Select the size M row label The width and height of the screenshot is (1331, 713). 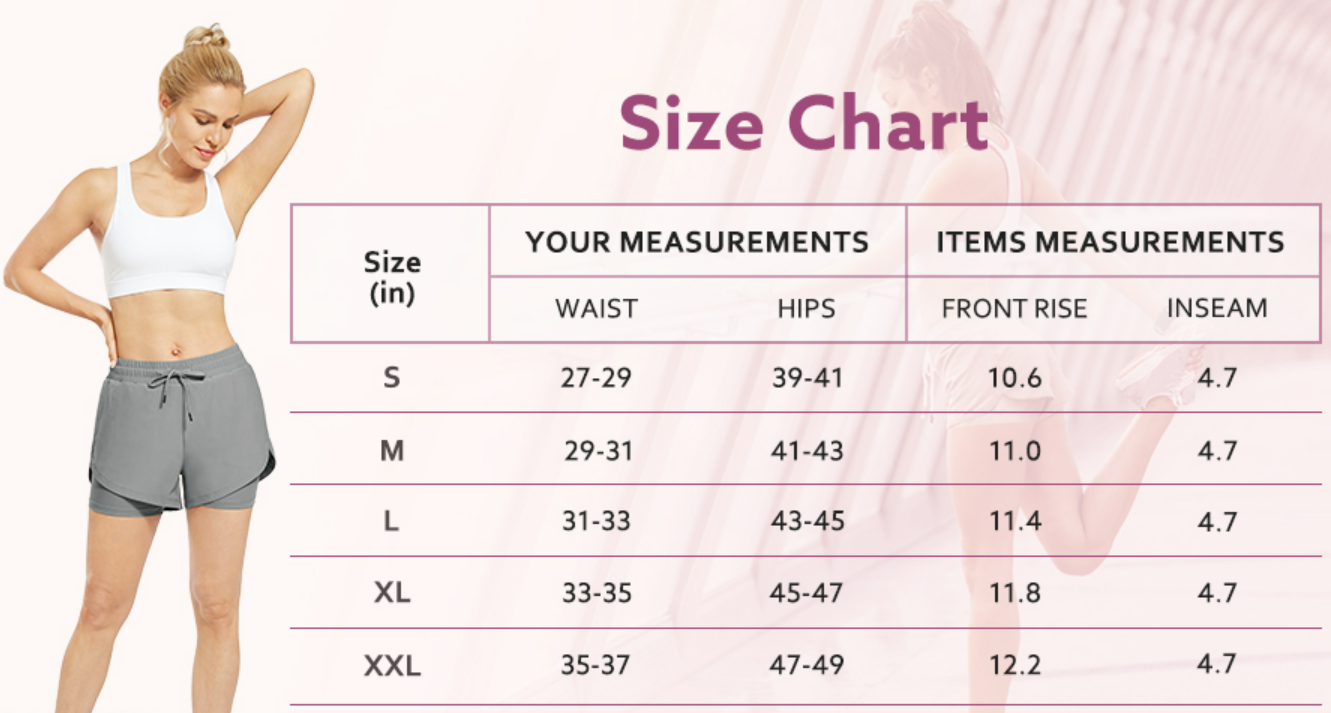(x=392, y=451)
